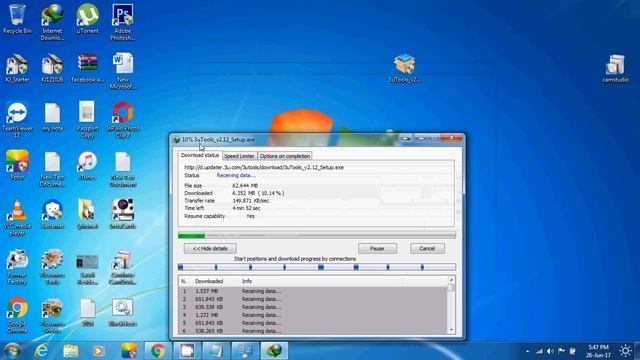Click the Action Center flag tray icon

pyautogui.click(x=562, y=351)
